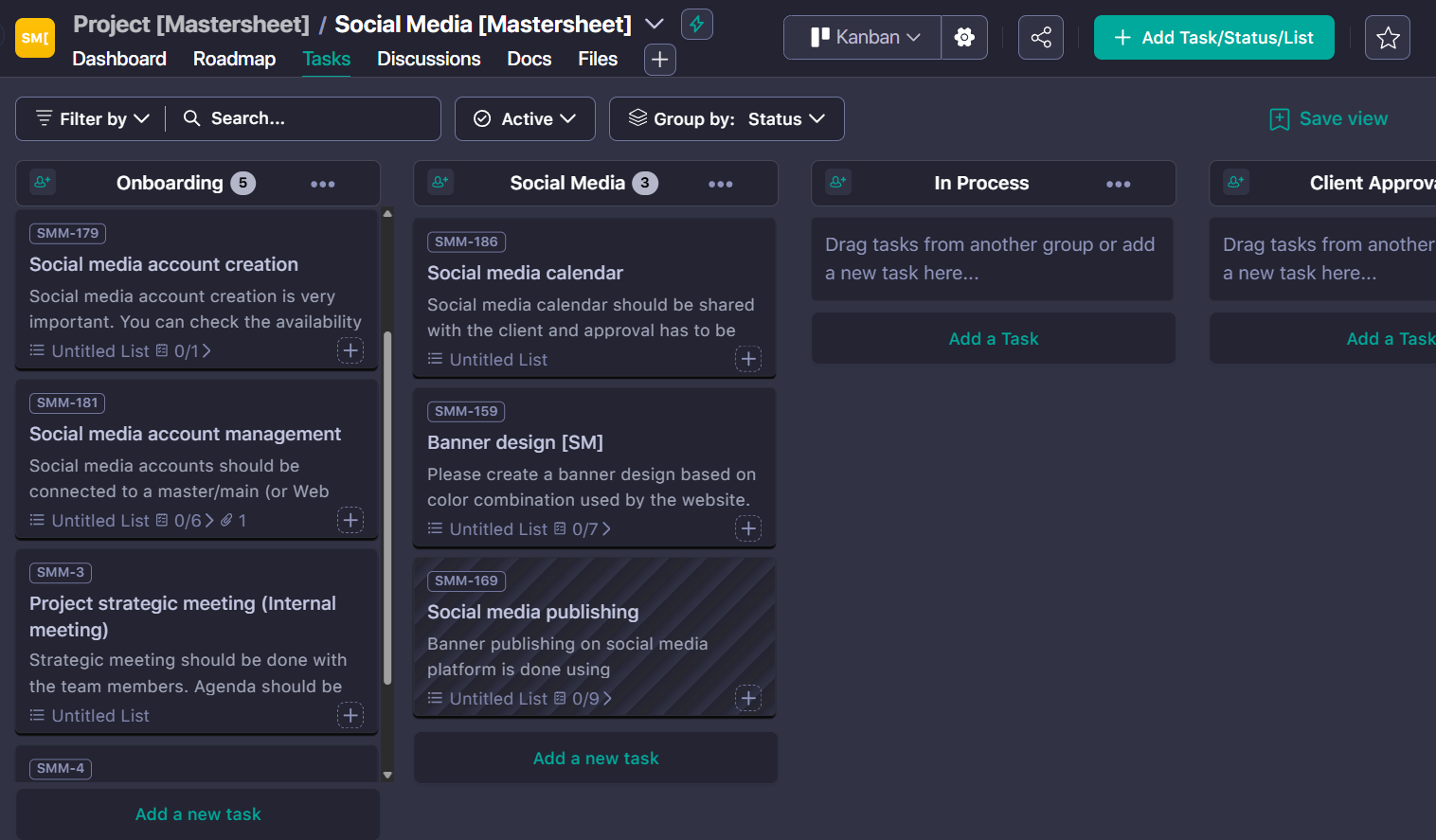This screenshot has height=840, width=1436.
Task: Click the Add Task/Status/List button
Action: click(1213, 37)
